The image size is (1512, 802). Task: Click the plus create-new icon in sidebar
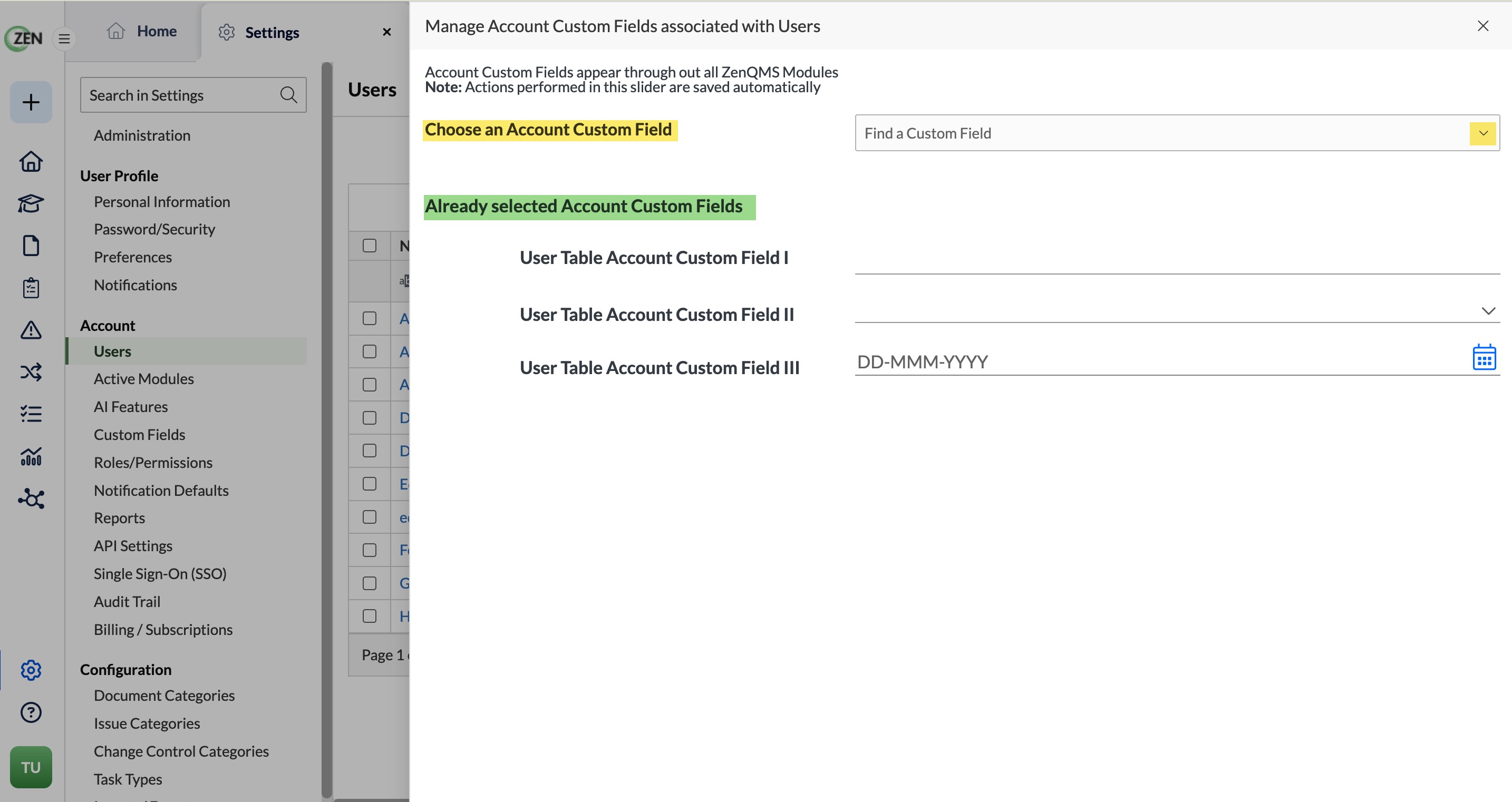[x=31, y=102]
